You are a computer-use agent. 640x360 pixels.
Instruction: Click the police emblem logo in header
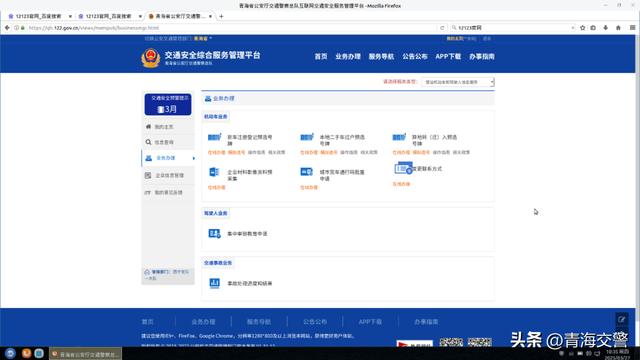151,58
